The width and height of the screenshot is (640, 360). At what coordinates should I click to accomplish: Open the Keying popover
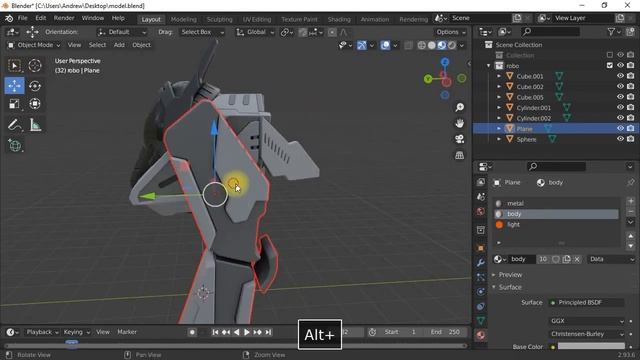76,332
